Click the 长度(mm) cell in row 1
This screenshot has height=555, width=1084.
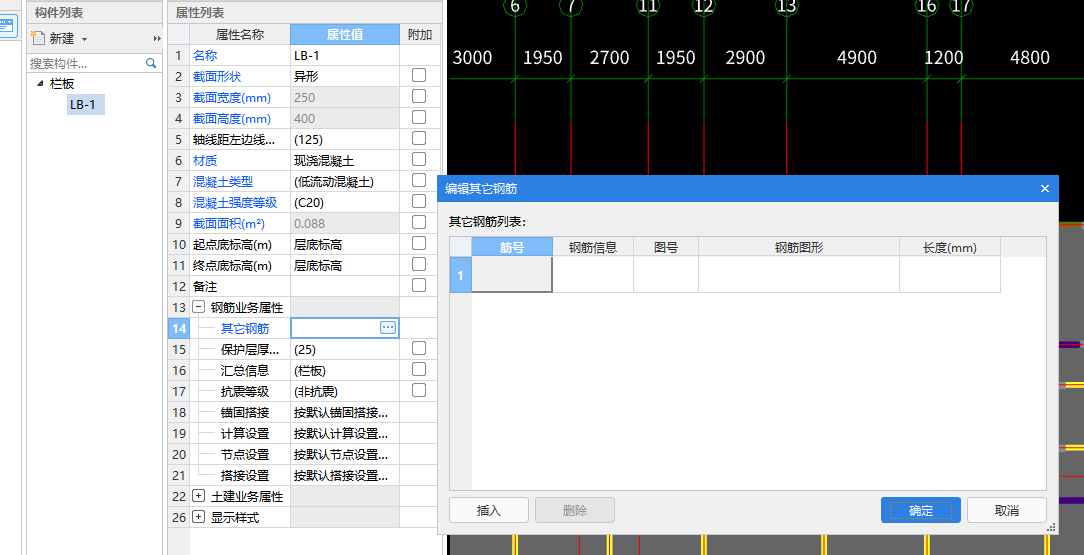coord(950,274)
